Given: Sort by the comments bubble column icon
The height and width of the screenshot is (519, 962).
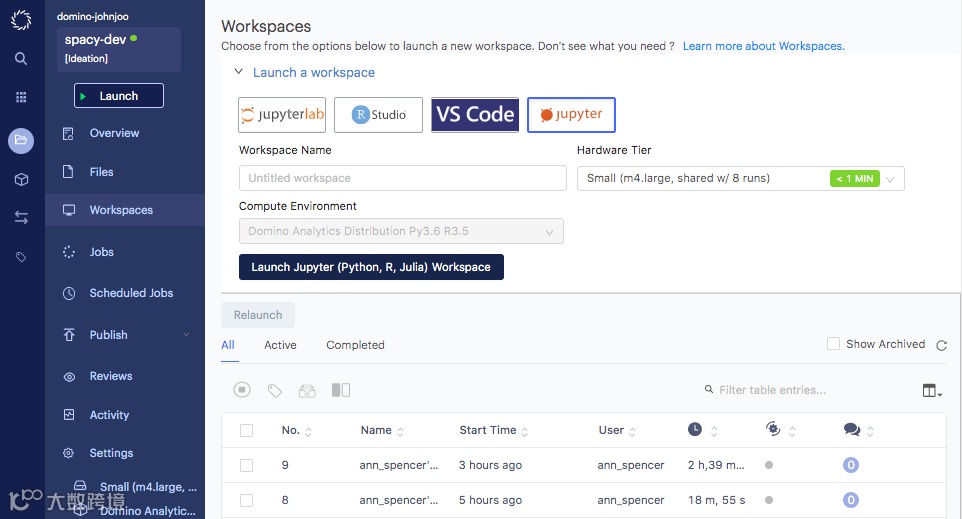Looking at the screenshot, I should coord(852,429).
